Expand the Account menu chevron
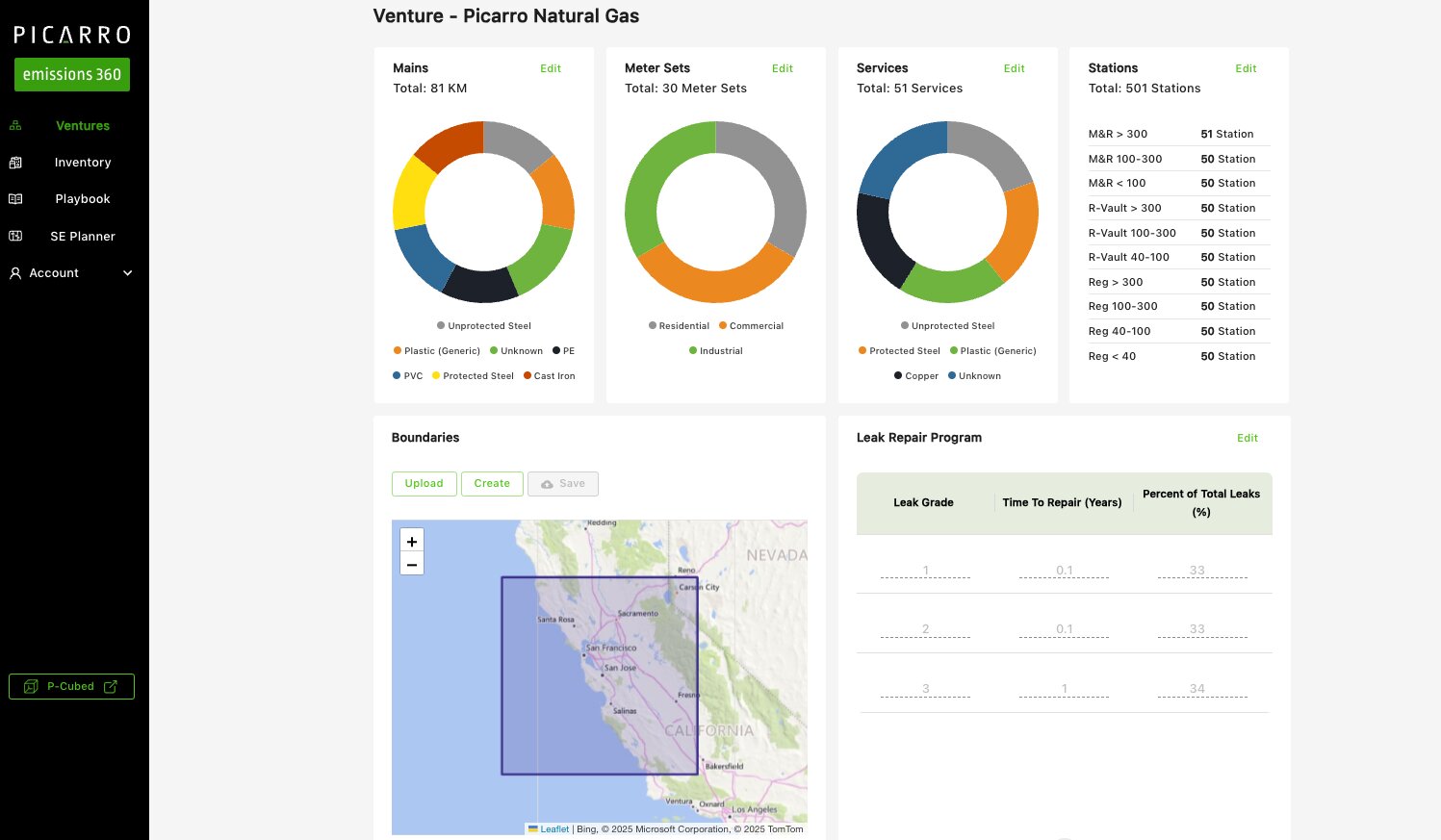The image size is (1441, 840). (128, 273)
